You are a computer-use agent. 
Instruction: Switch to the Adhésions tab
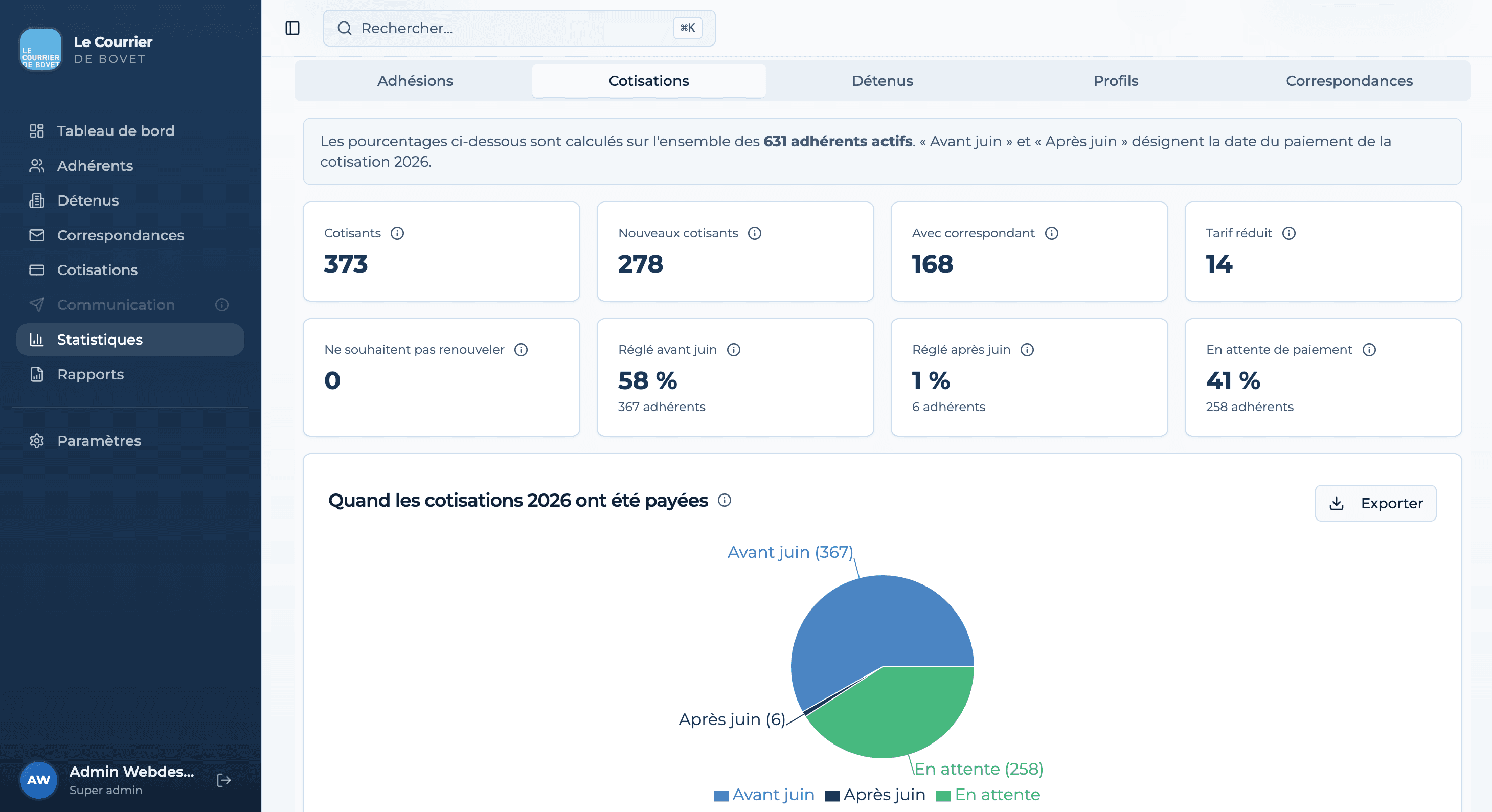pos(415,80)
